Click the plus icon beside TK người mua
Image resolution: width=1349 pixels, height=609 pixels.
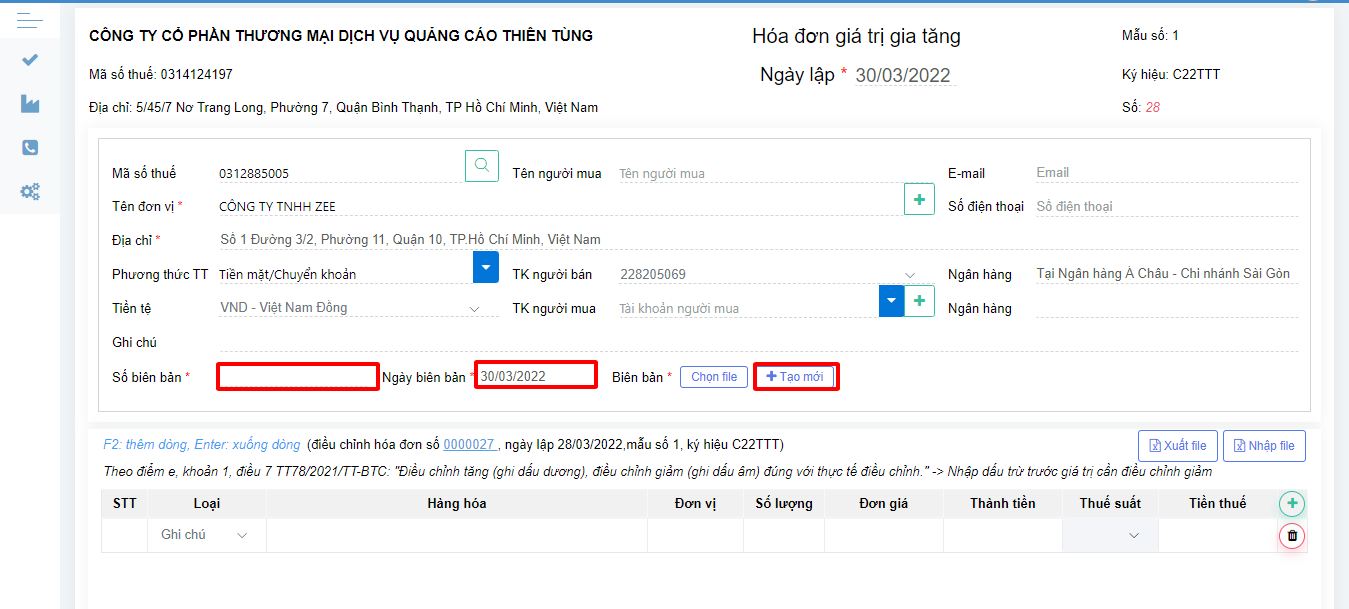918,300
